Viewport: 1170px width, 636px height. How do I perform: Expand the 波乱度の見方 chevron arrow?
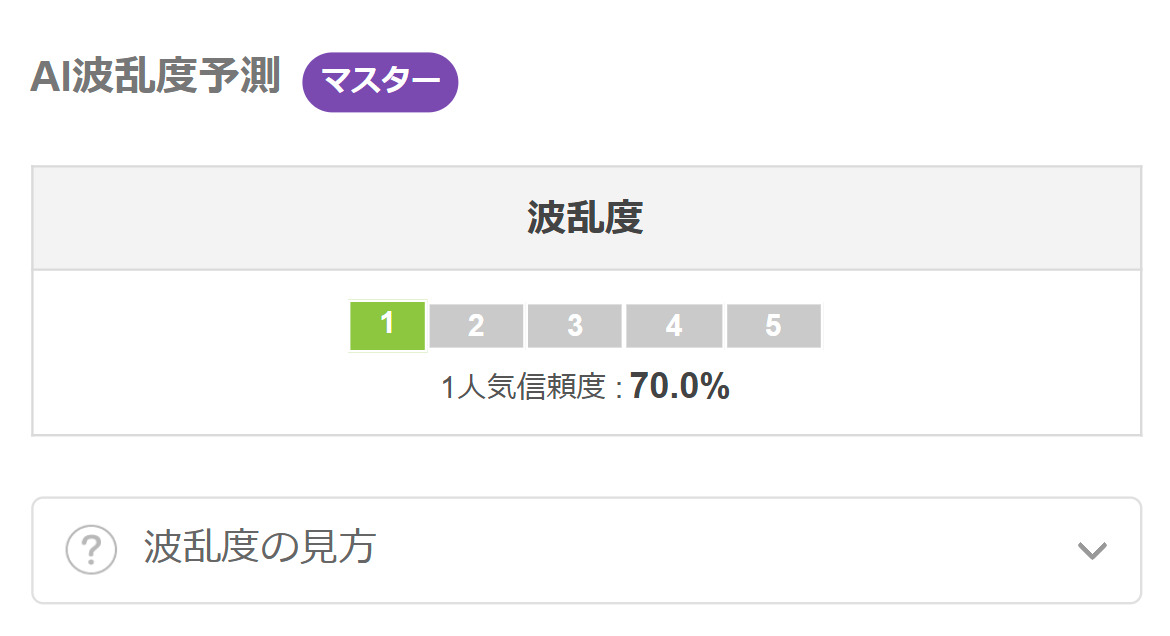tap(1092, 551)
